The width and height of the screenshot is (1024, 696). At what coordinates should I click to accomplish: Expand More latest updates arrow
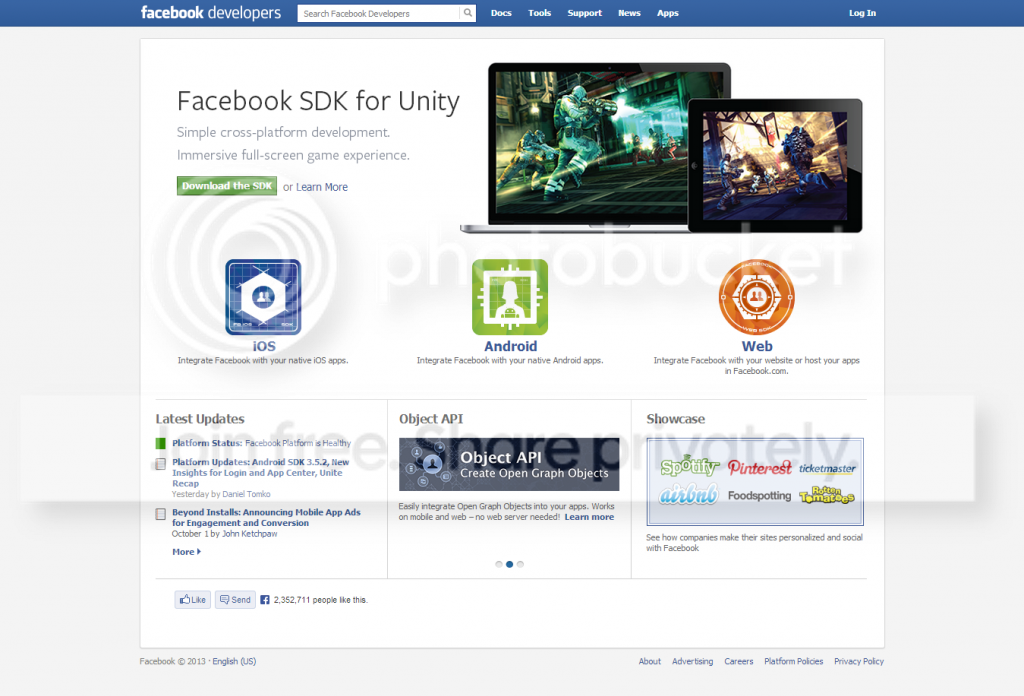pos(199,552)
